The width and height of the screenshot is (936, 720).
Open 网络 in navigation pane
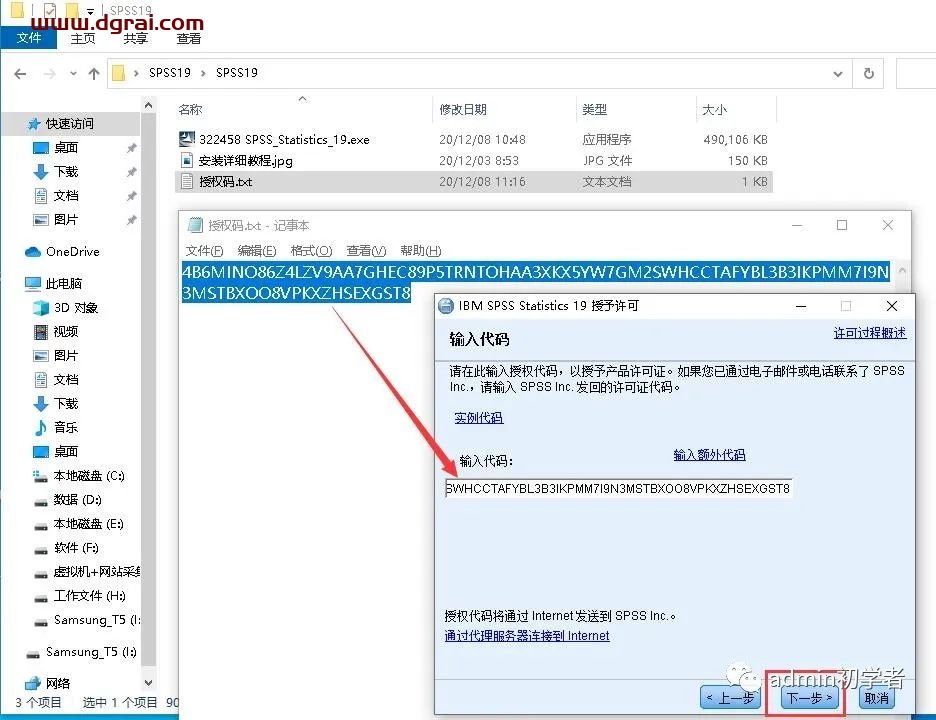[57, 683]
